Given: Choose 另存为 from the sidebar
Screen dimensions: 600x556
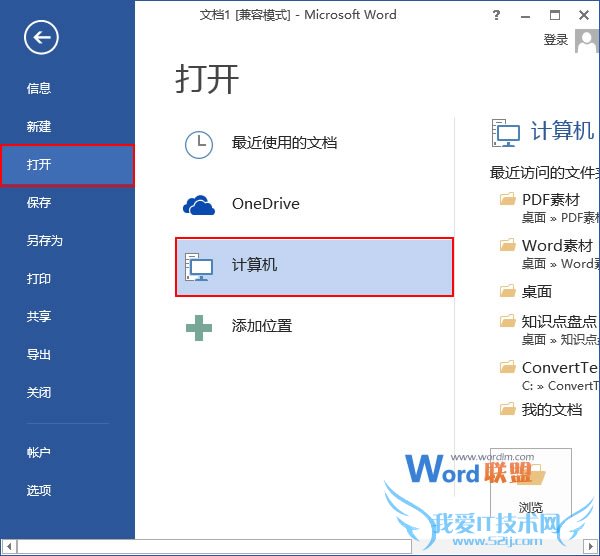Looking at the screenshot, I should click(x=44, y=240).
